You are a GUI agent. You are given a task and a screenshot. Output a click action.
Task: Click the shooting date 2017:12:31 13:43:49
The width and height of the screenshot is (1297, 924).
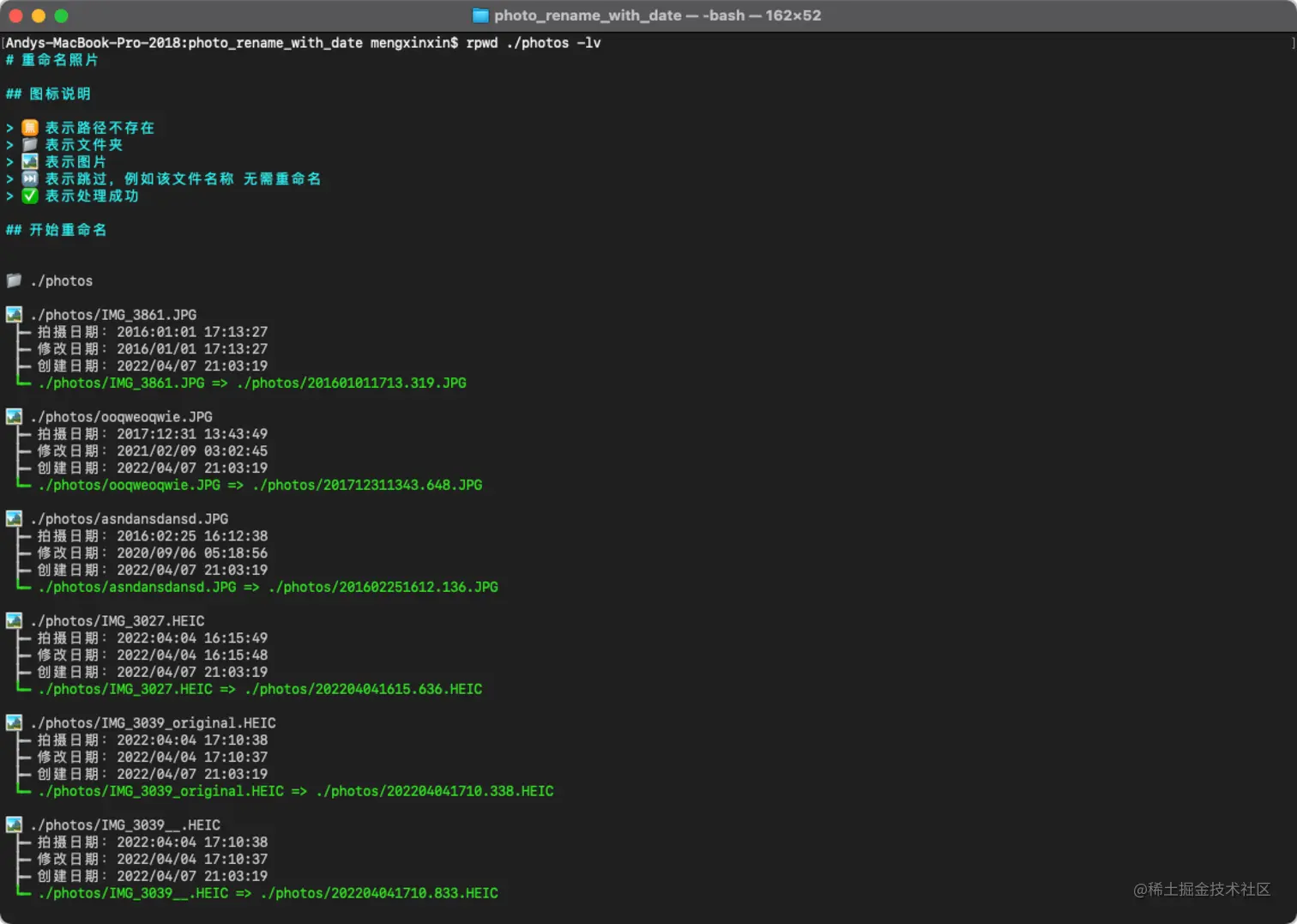click(192, 434)
